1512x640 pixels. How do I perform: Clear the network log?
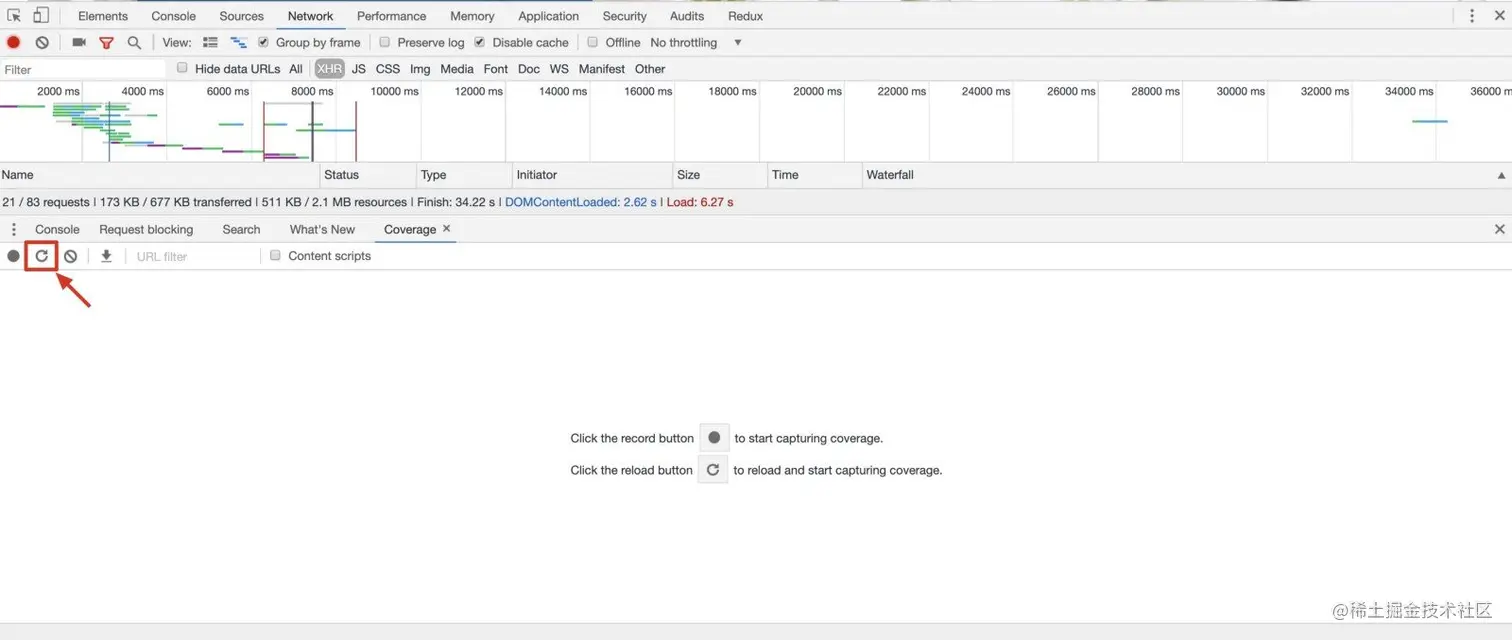pos(42,42)
